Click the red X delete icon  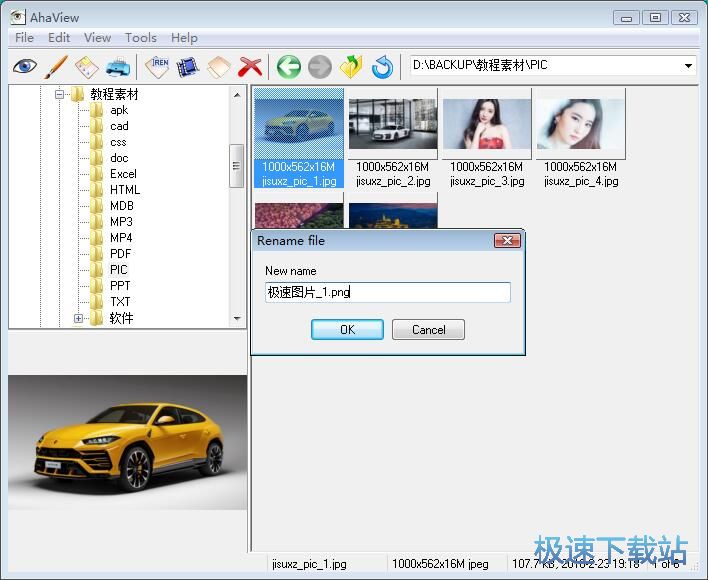click(250, 67)
